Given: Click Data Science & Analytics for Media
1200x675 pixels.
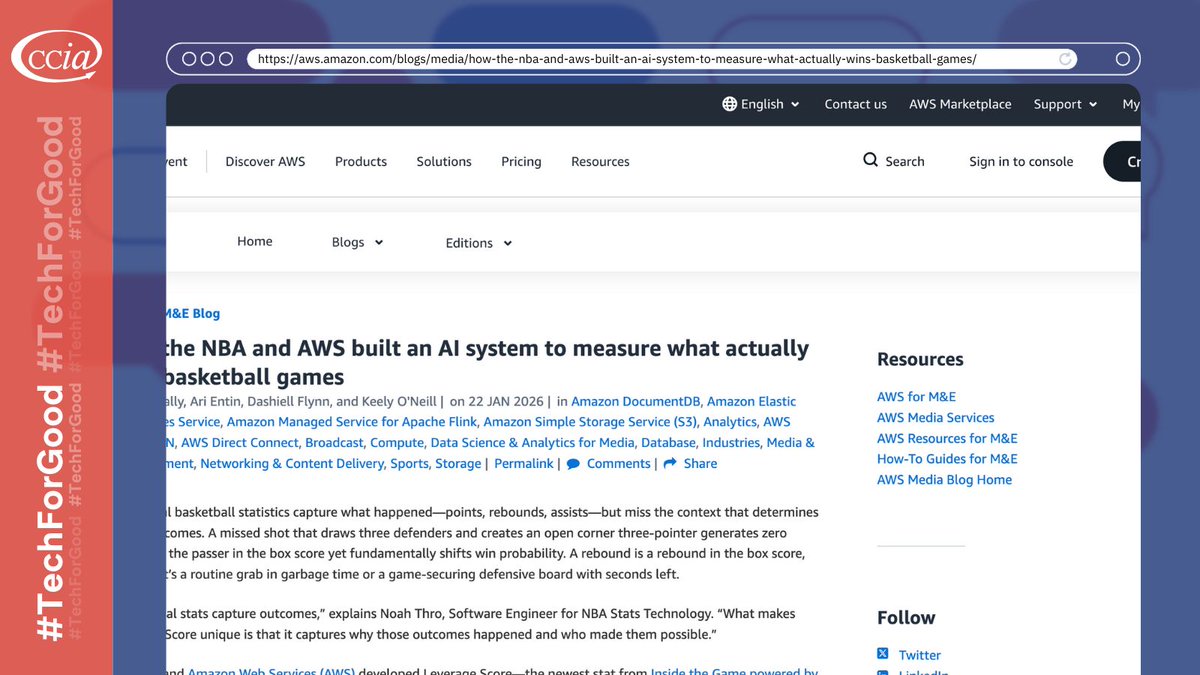Looking at the screenshot, I should tap(533, 443).
